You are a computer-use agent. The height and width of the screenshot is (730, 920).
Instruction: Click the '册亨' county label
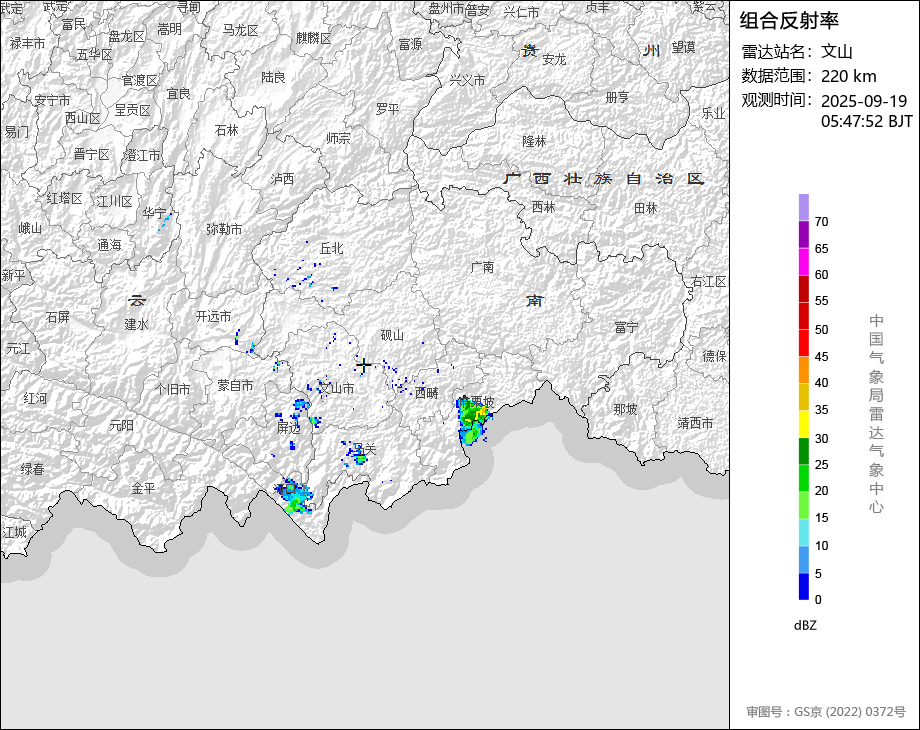(x=617, y=97)
